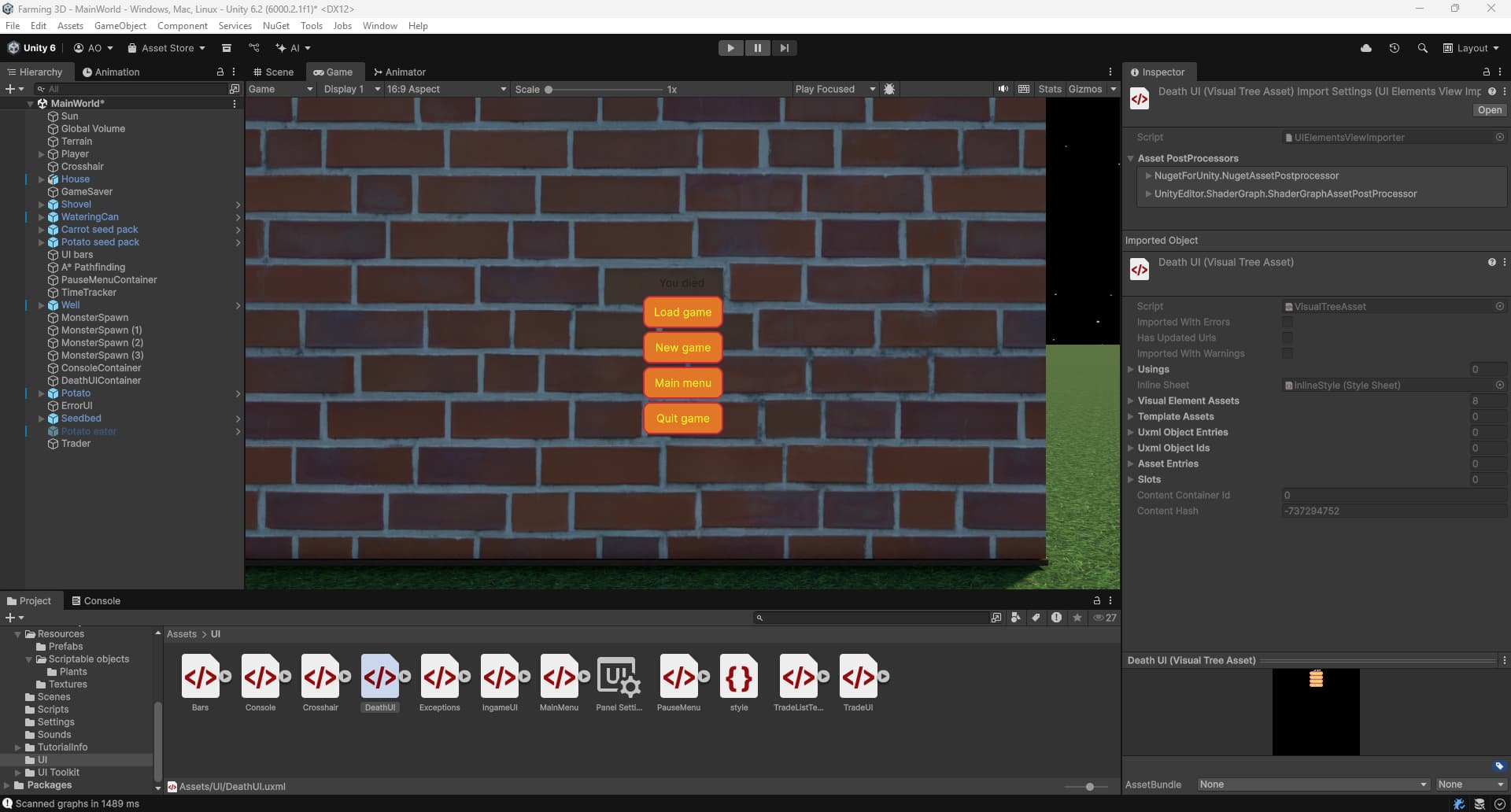Click the Open button in the Inspector

point(1489,110)
